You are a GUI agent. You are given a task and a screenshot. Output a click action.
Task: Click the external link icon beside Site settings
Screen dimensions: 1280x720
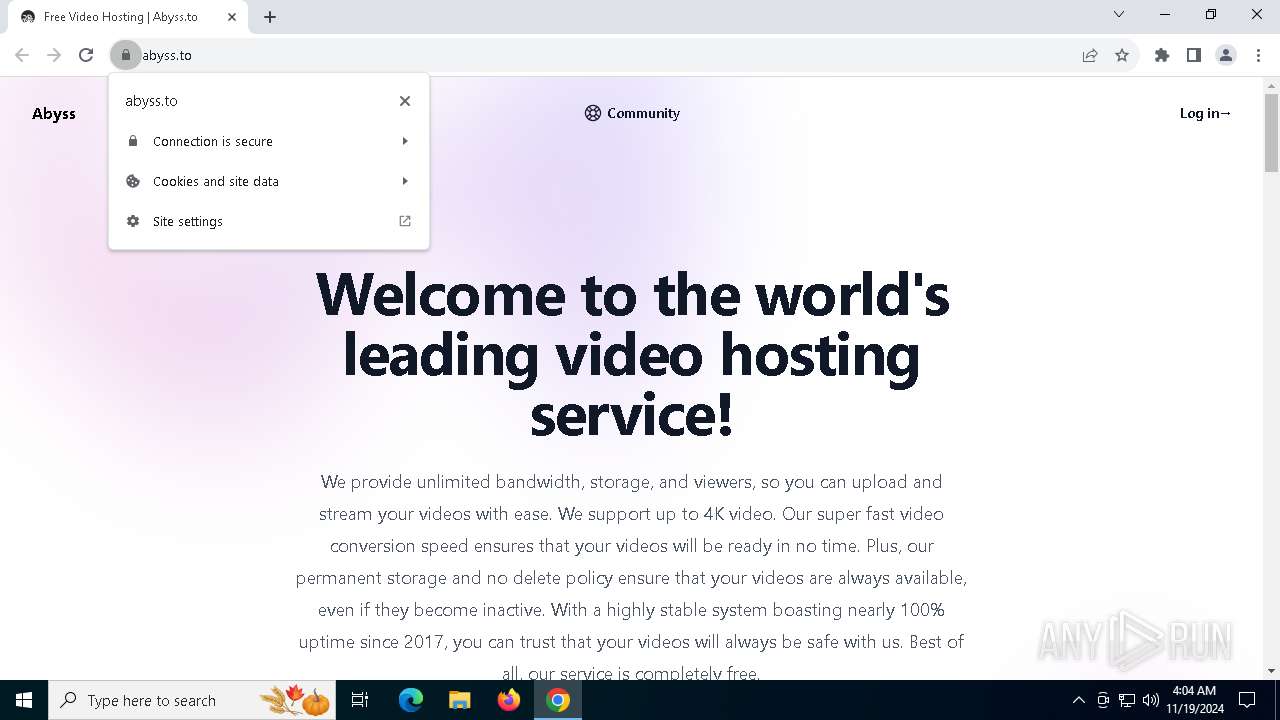point(405,221)
